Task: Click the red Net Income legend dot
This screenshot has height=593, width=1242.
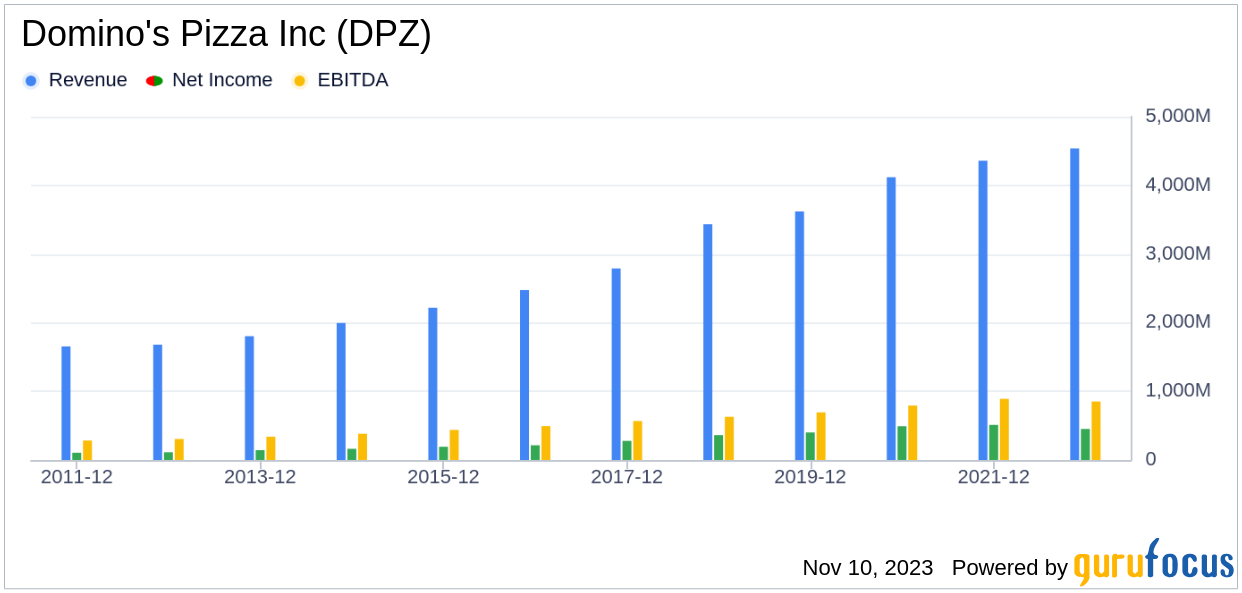Action: click(152, 80)
